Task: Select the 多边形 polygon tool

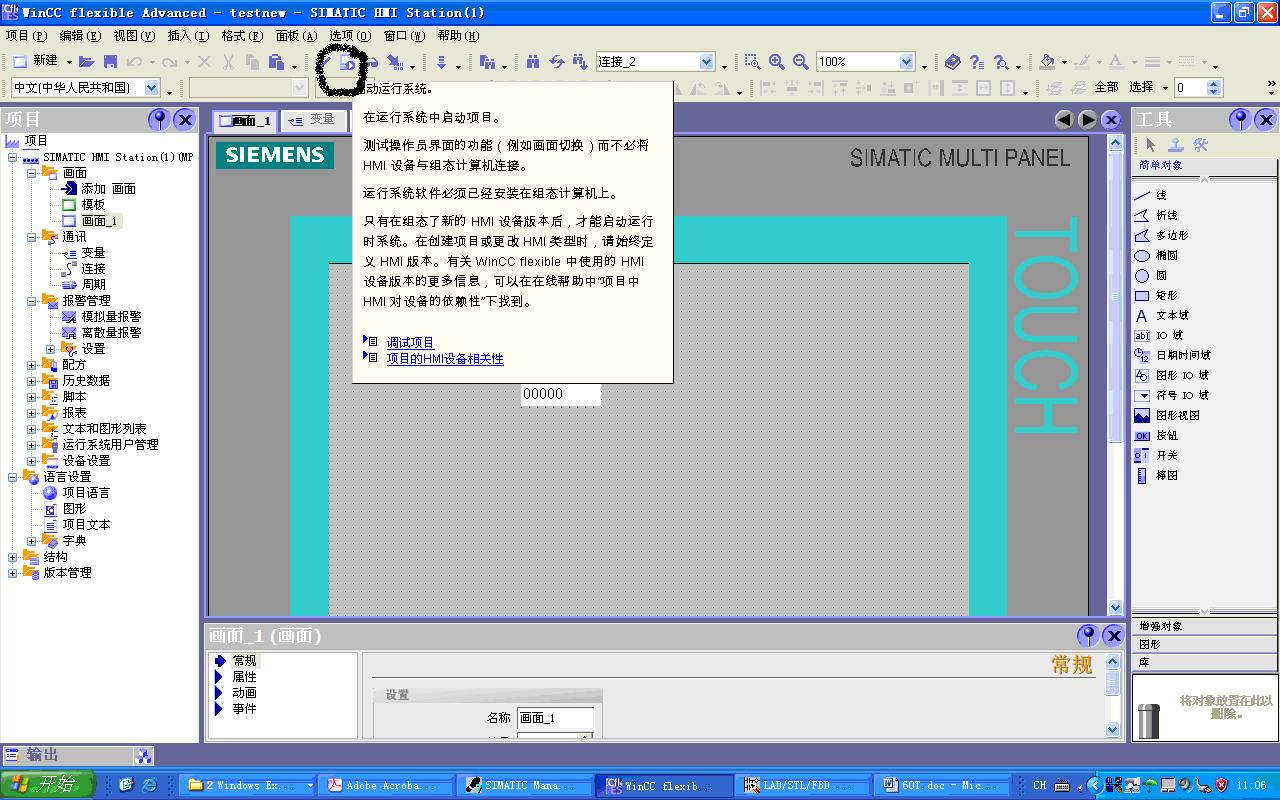Action: coord(1161,235)
